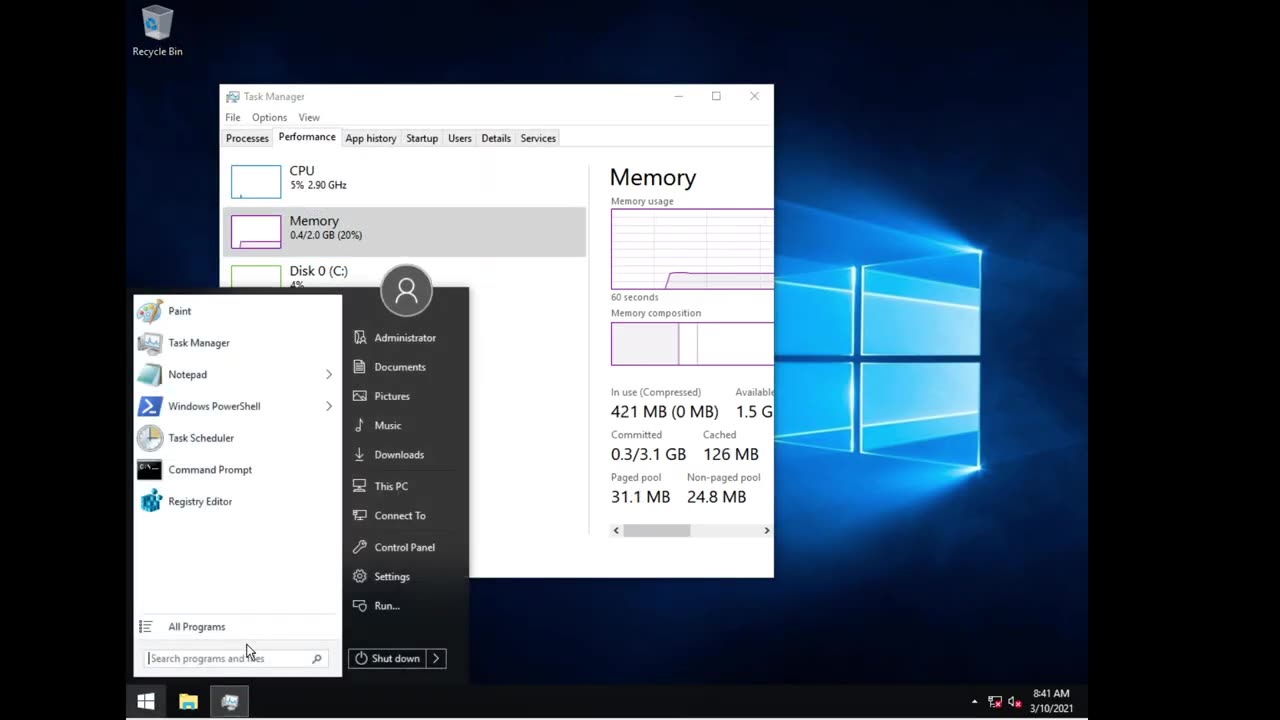The image size is (1280, 720).
Task: Click the 421 MB in-use value
Action: pos(664,412)
